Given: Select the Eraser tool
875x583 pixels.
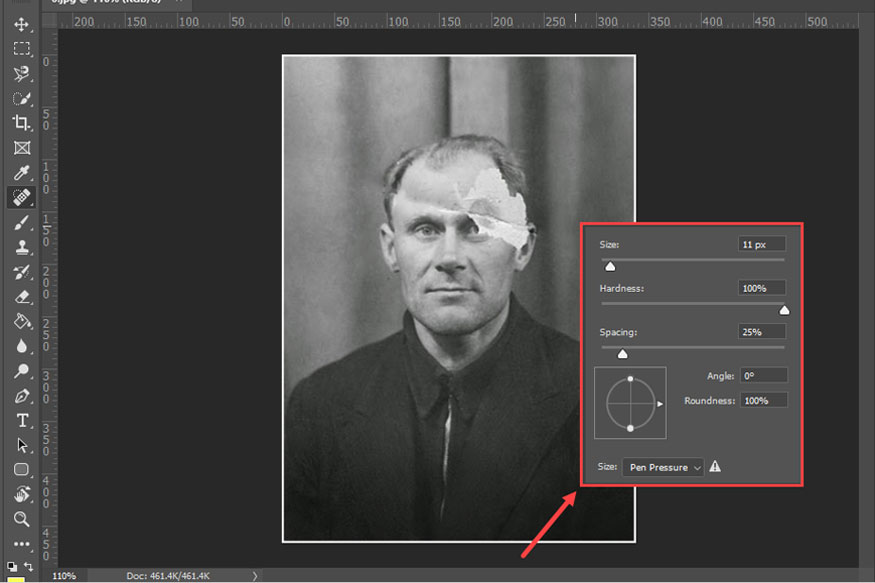Looking at the screenshot, I should click(x=22, y=297).
